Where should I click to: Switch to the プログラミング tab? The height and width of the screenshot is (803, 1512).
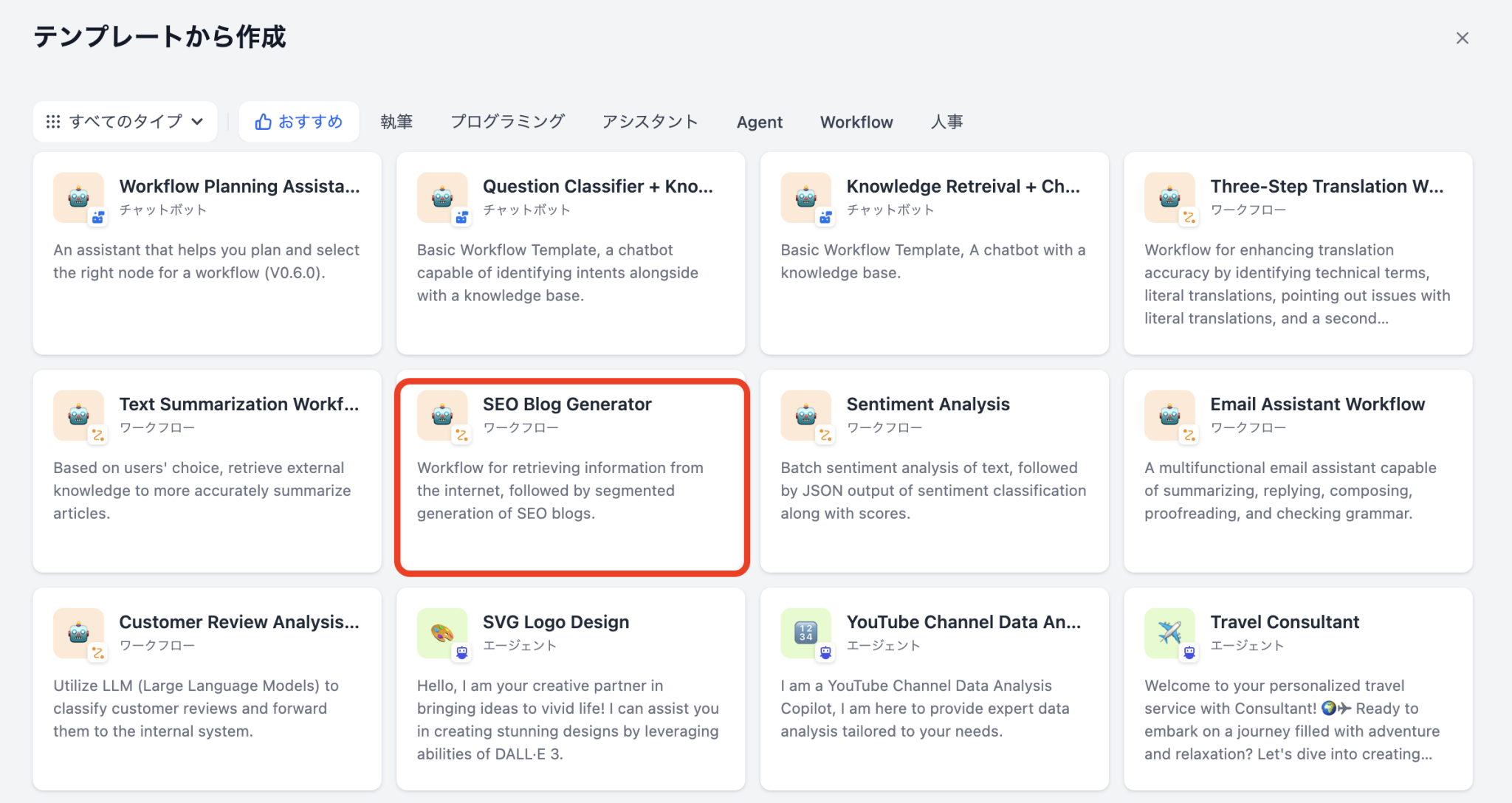coord(507,122)
